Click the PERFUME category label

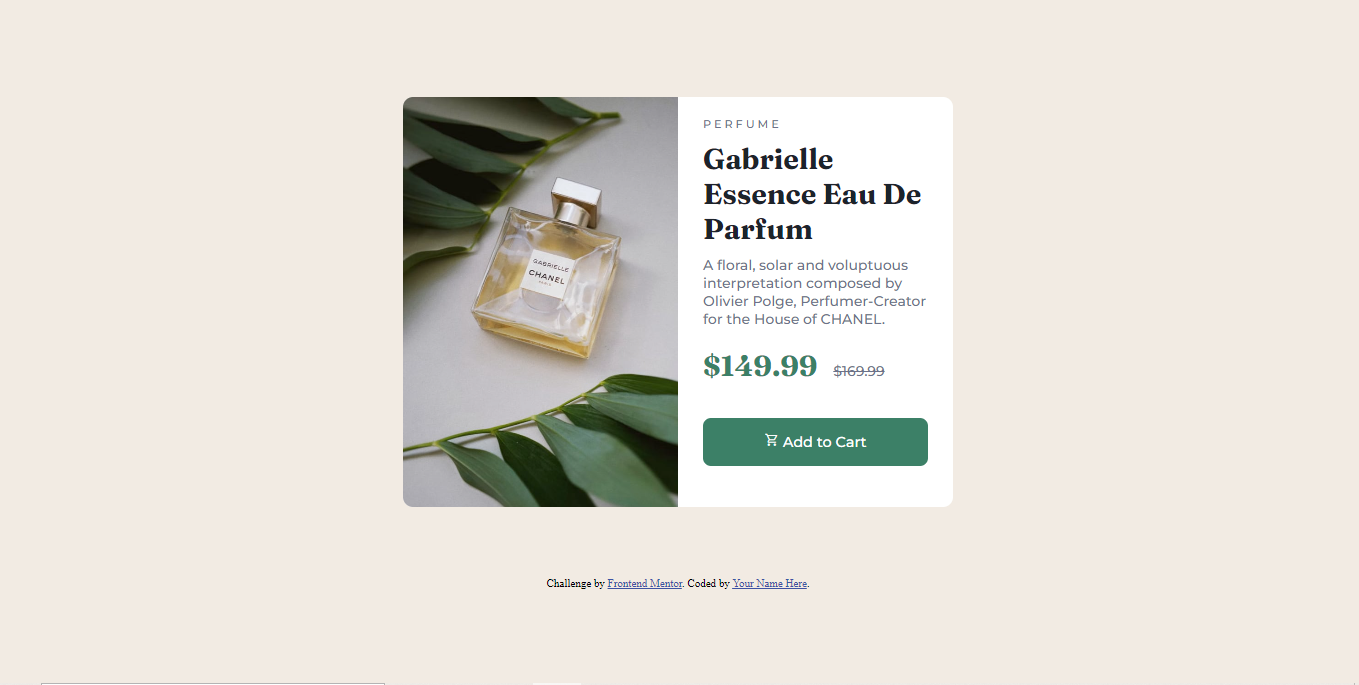click(742, 124)
